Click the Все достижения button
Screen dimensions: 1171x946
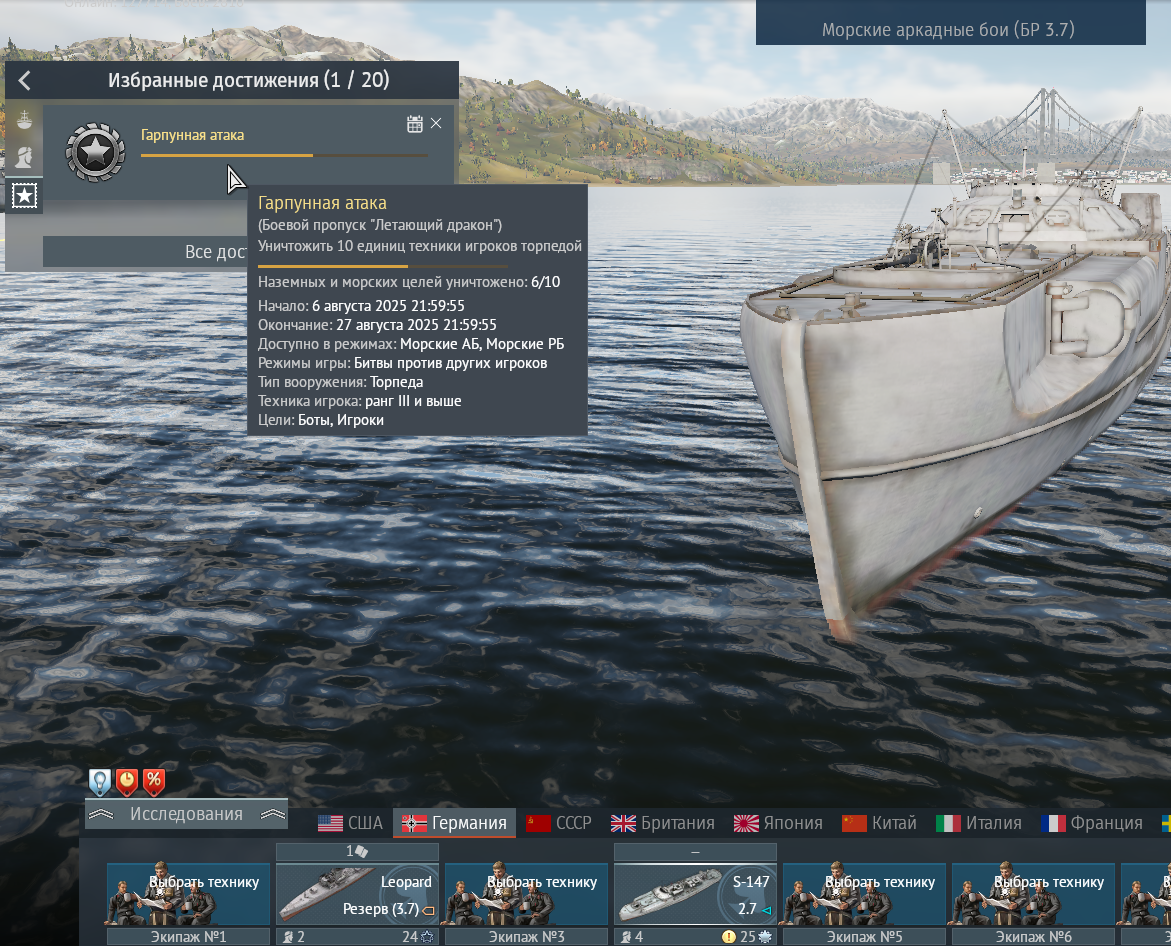[x=146, y=252]
